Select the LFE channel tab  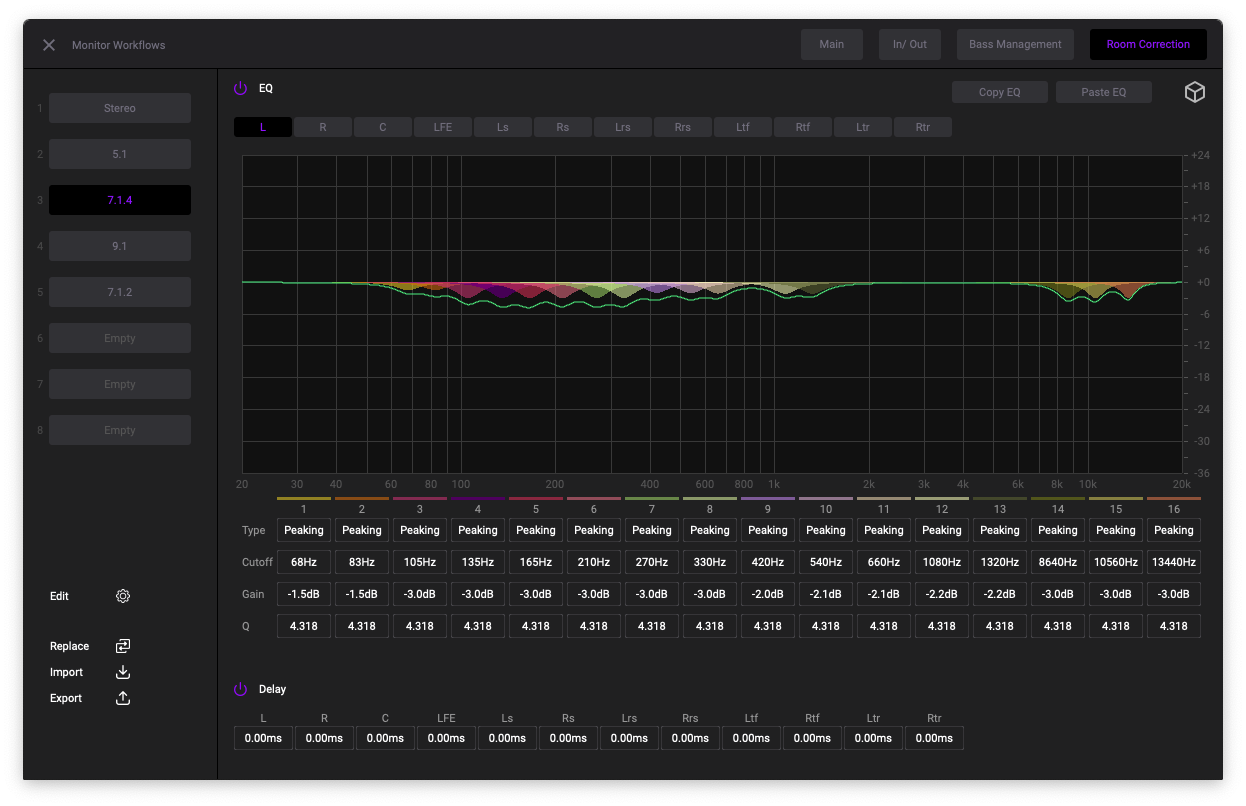click(x=443, y=127)
